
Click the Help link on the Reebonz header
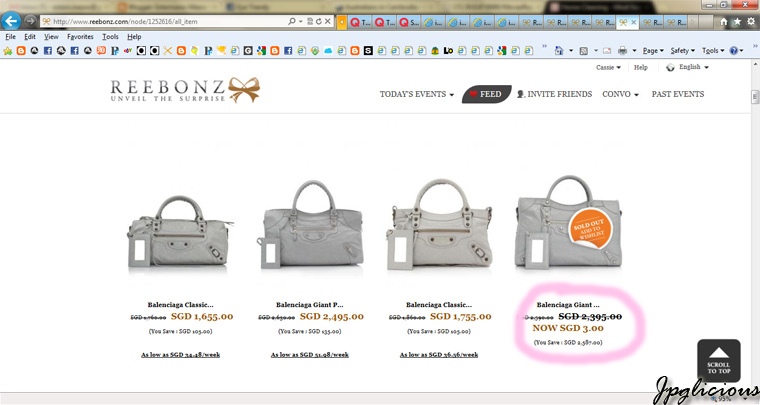click(x=641, y=67)
